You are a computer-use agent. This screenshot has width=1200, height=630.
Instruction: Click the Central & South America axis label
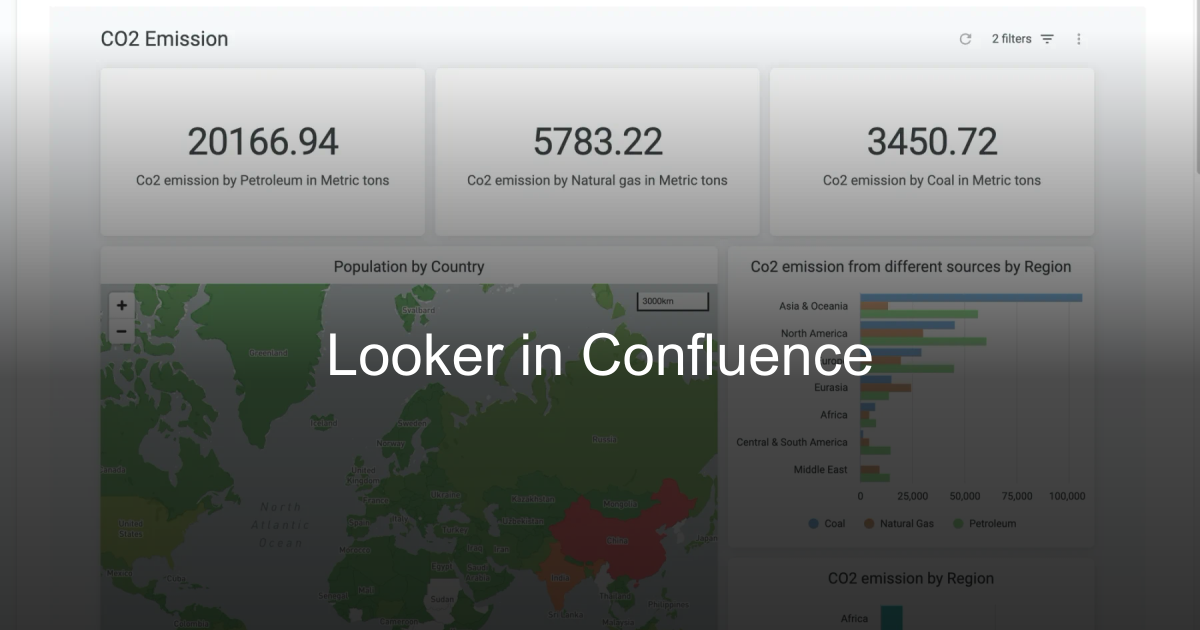click(x=792, y=442)
